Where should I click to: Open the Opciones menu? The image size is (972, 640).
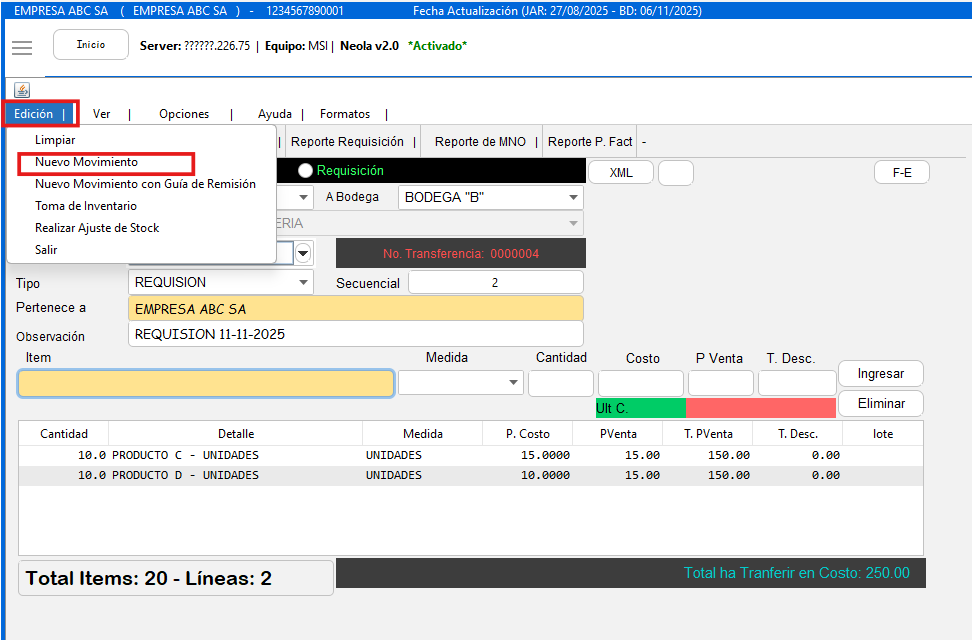click(x=184, y=114)
